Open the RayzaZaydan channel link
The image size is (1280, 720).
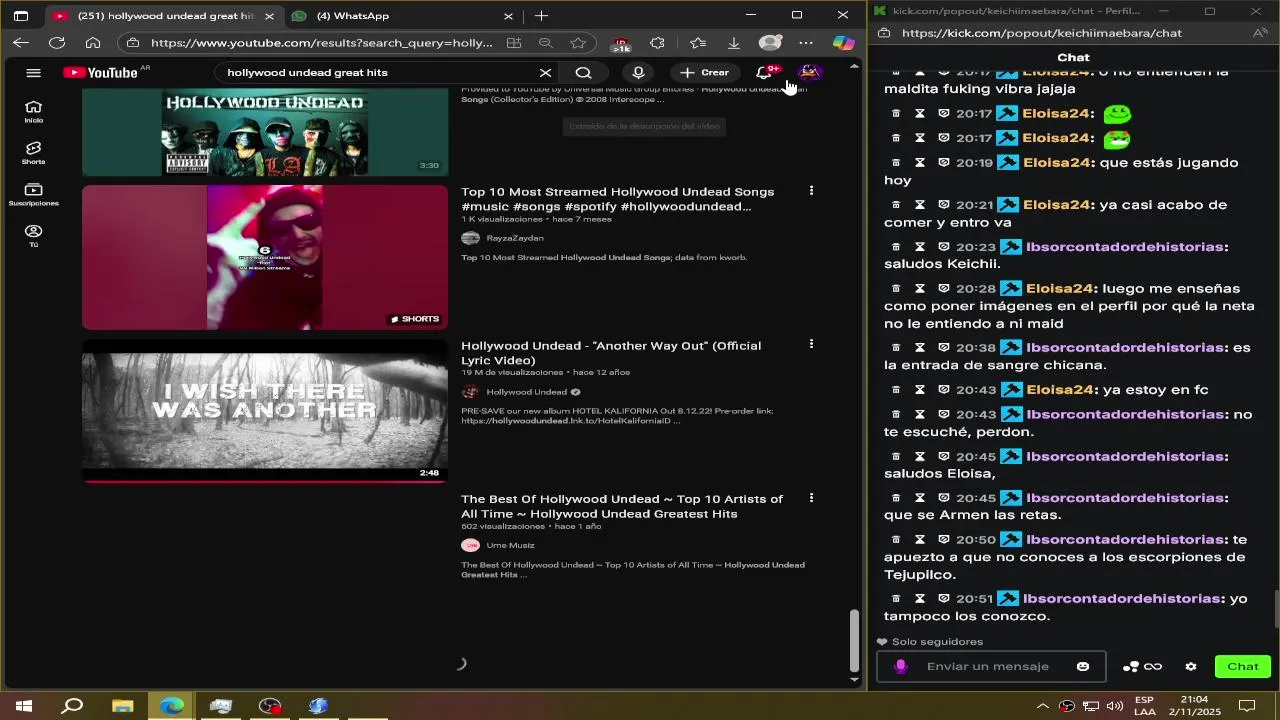tap(515, 238)
